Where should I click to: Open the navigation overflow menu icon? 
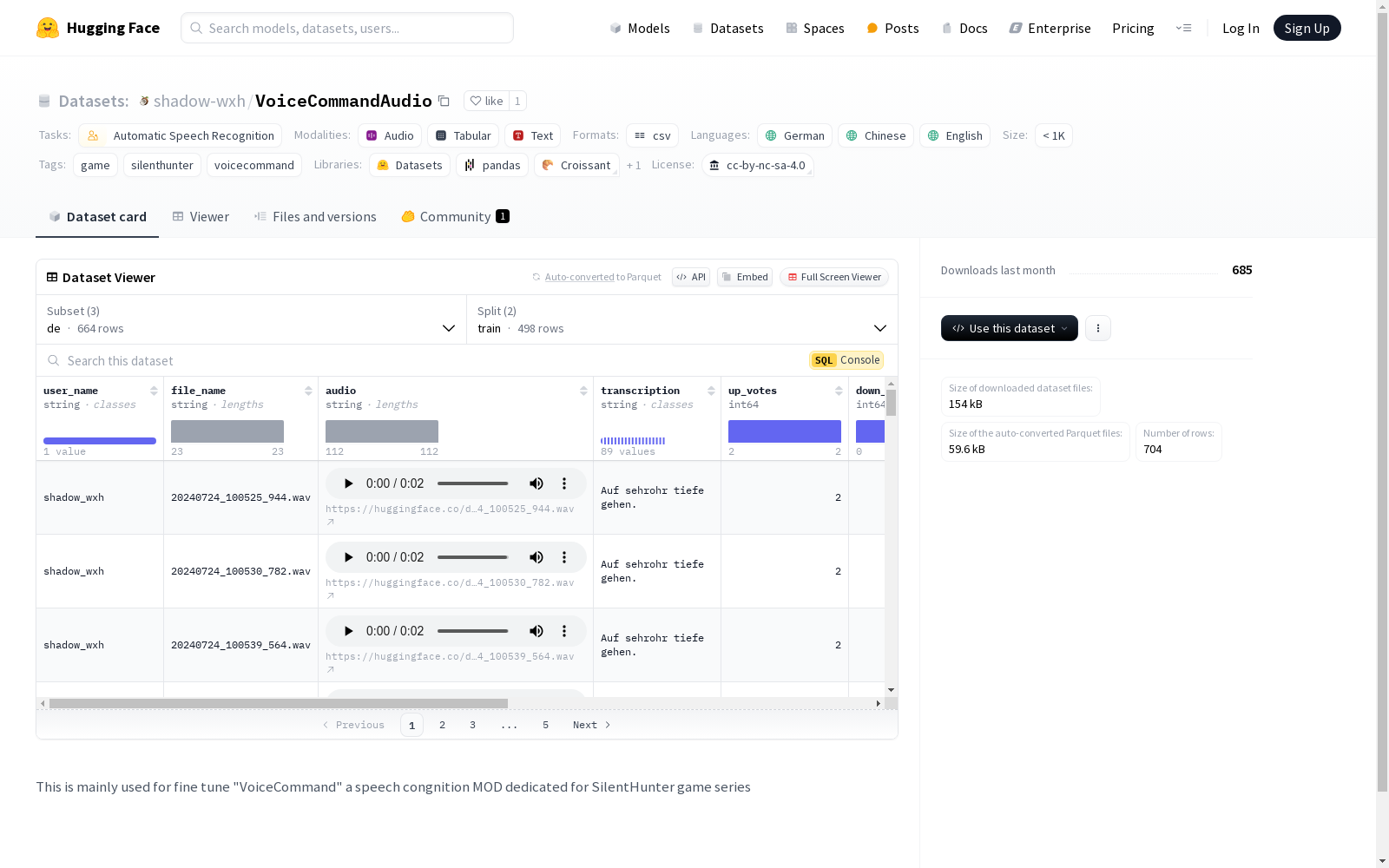pos(1183,28)
